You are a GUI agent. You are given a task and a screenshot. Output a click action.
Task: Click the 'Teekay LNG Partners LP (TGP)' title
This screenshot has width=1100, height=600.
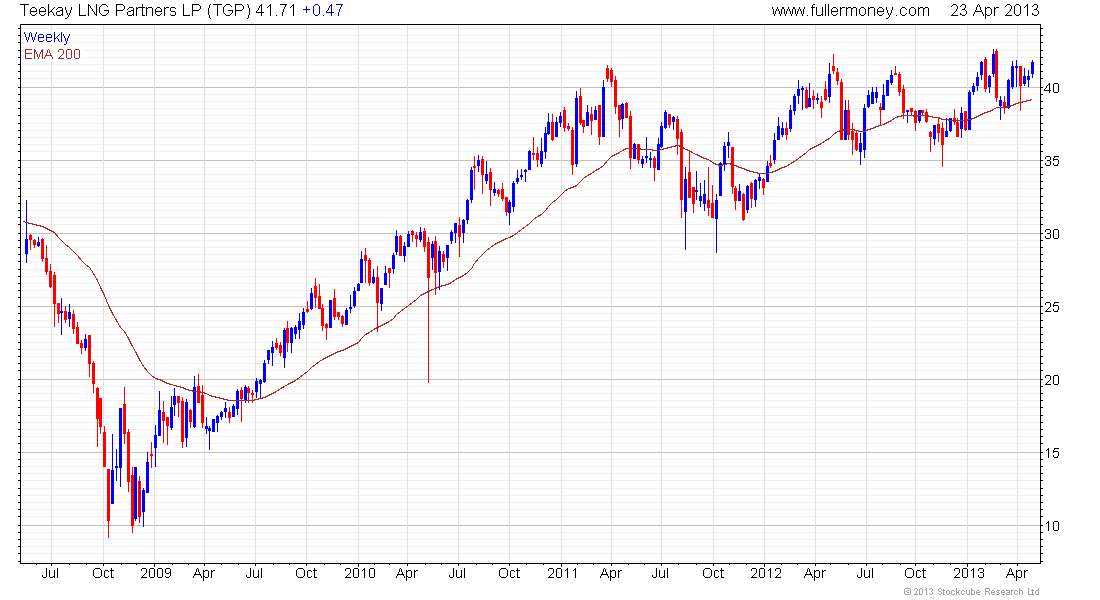click(x=136, y=11)
